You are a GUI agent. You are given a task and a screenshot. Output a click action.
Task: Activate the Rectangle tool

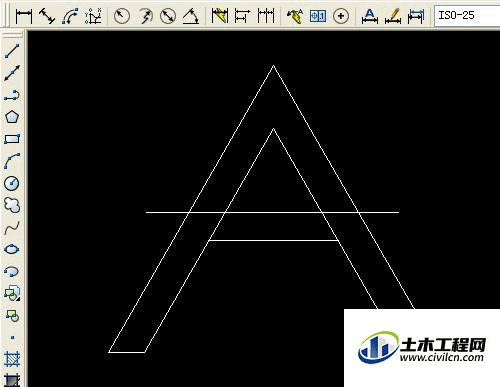point(12,139)
